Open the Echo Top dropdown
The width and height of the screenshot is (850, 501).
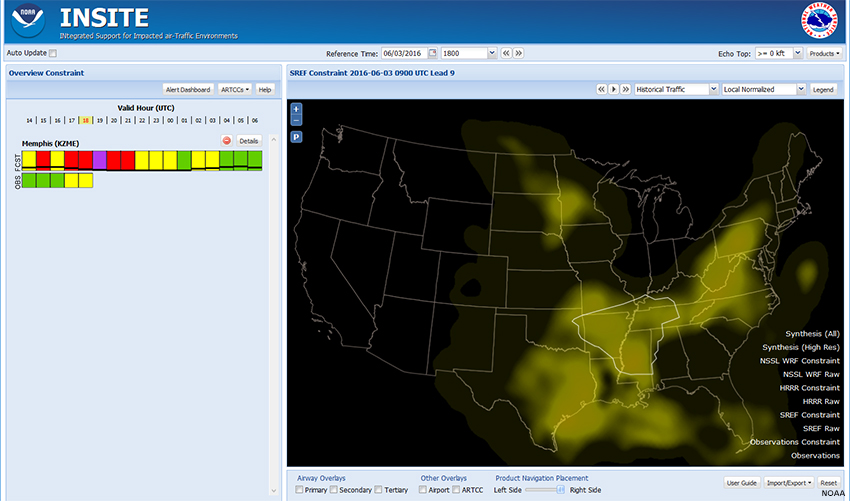(x=797, y=53)
